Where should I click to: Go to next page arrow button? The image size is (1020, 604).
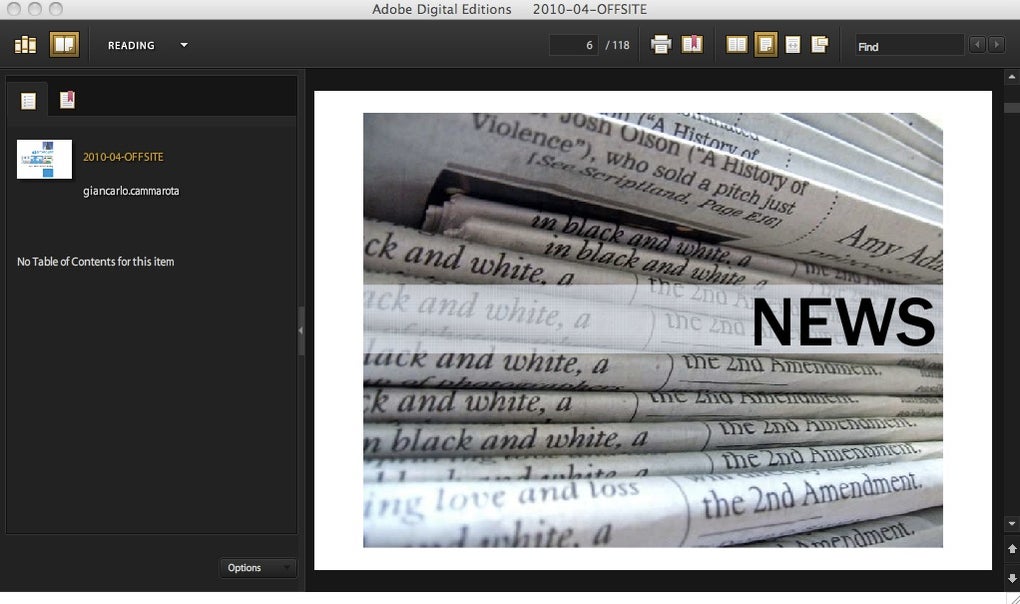pos(1012,577)
